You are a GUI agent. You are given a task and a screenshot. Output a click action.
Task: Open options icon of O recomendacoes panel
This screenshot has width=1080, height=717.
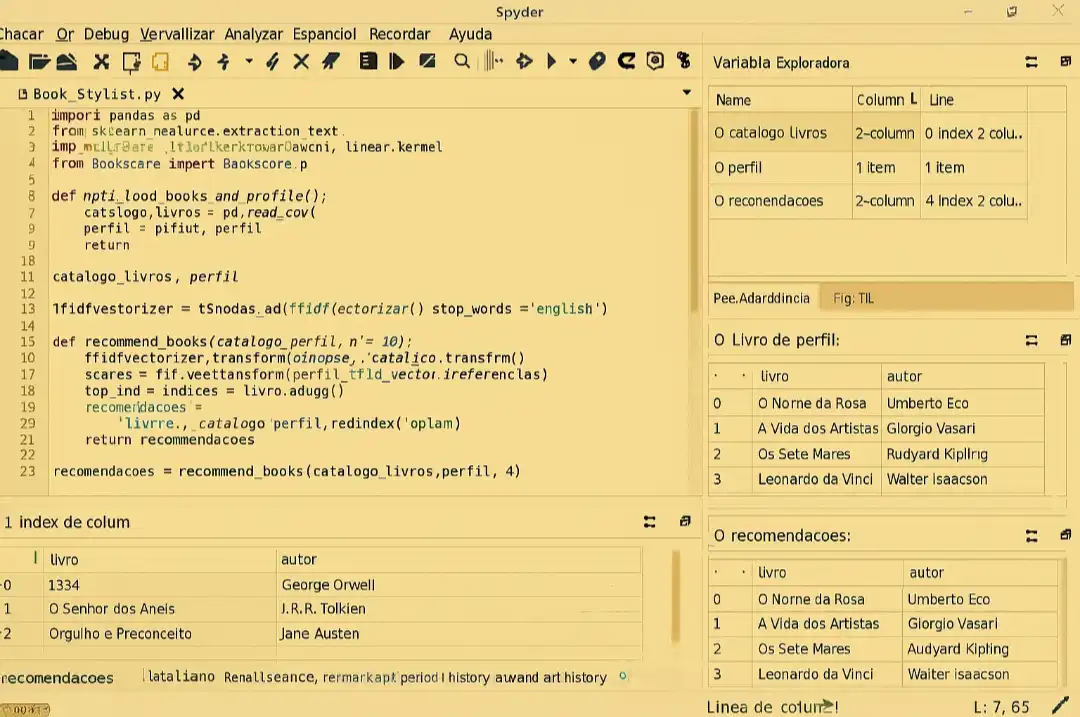[1031, 536]
